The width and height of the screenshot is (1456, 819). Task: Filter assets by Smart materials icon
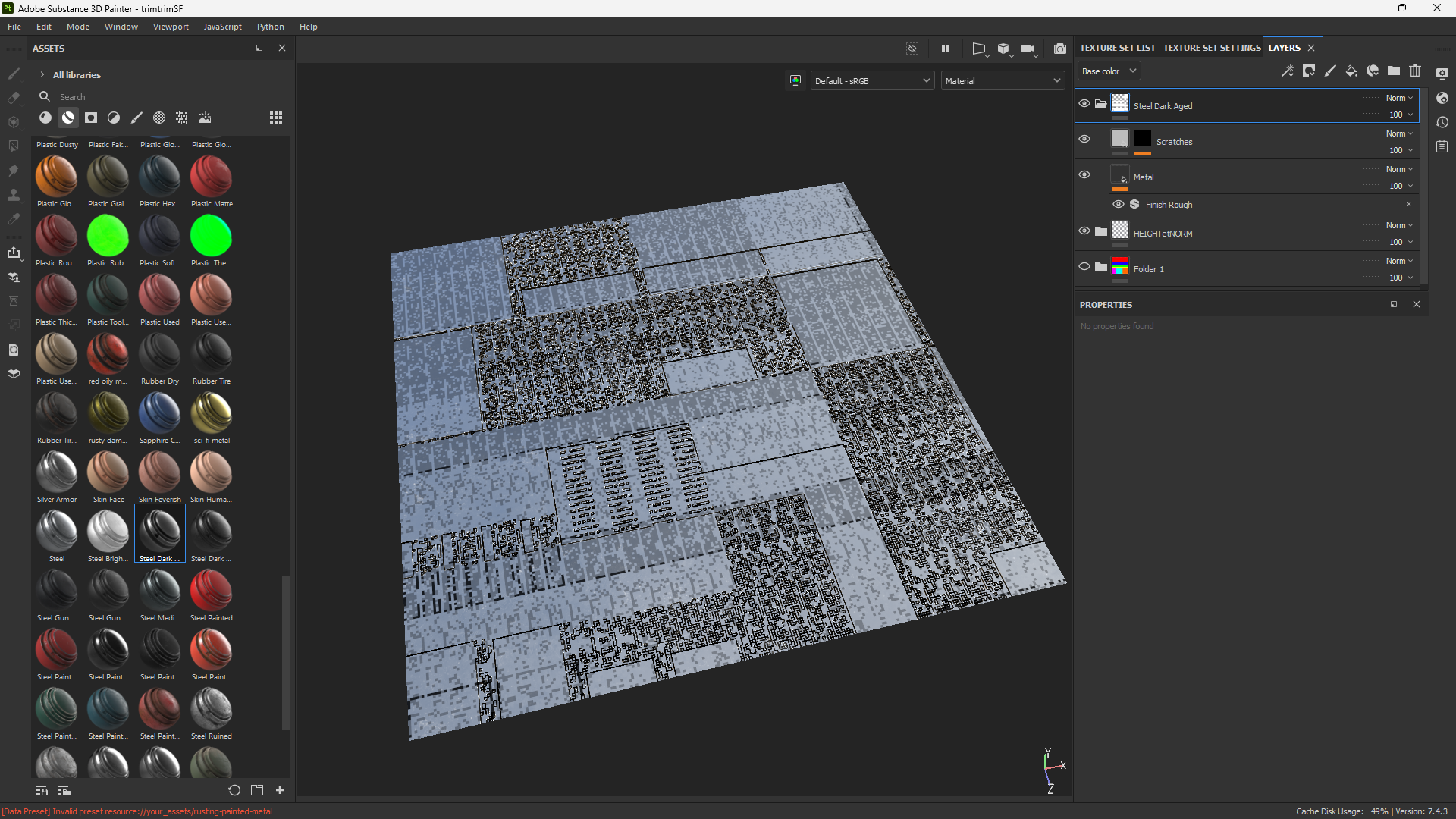(68, 118)
